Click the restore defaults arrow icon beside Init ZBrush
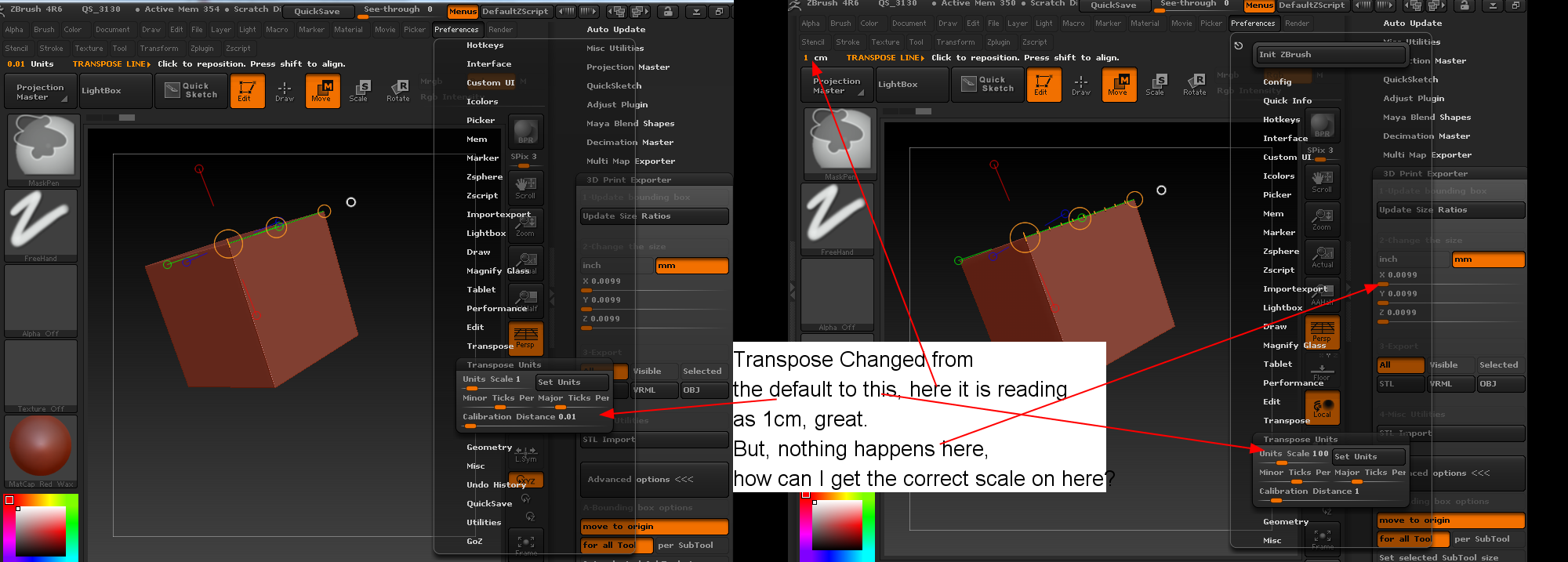Viewport: 1568px width, 562px height. (x=1239, y=46)
